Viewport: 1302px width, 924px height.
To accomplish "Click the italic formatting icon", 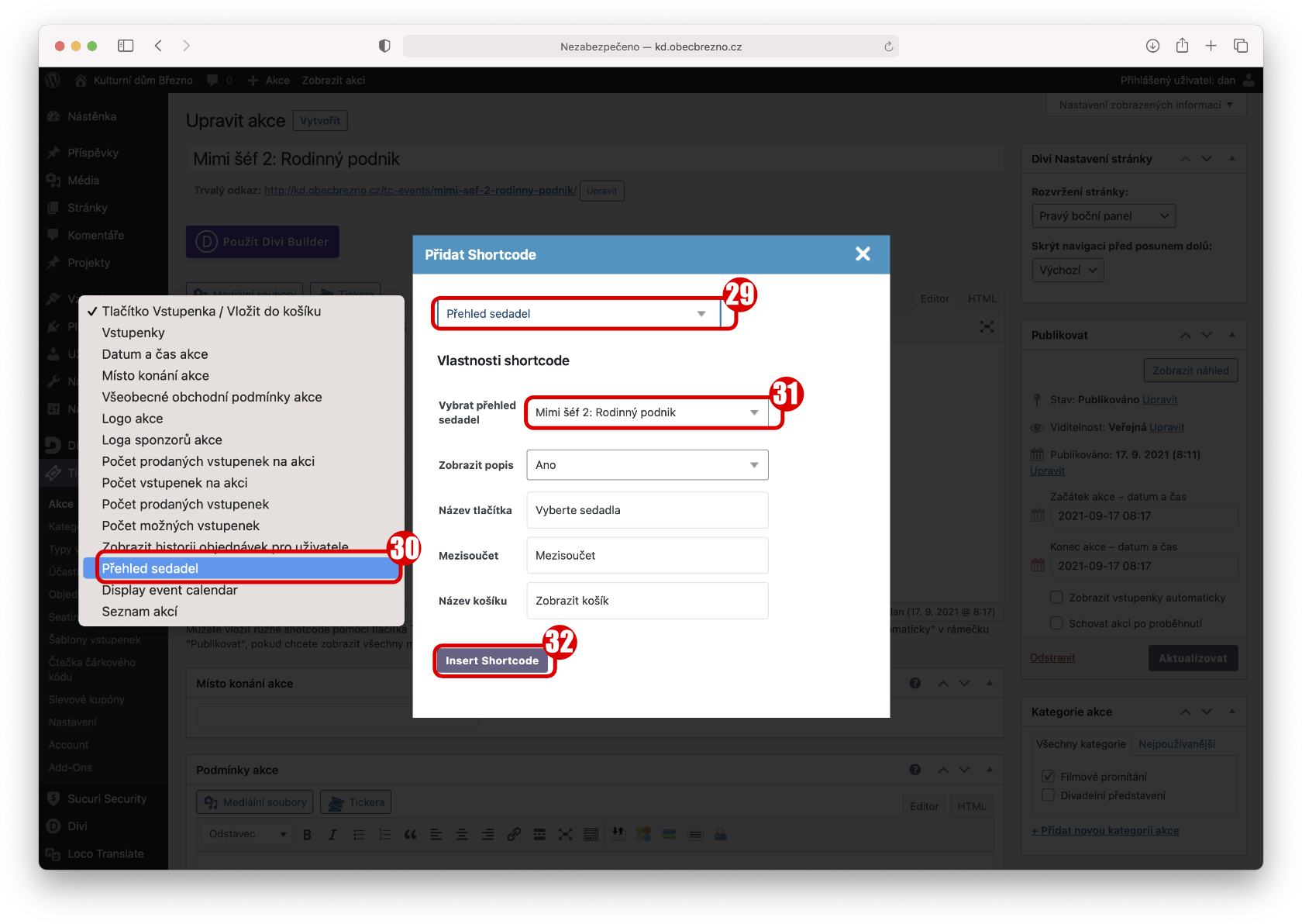I will click(x=332, y=834).
